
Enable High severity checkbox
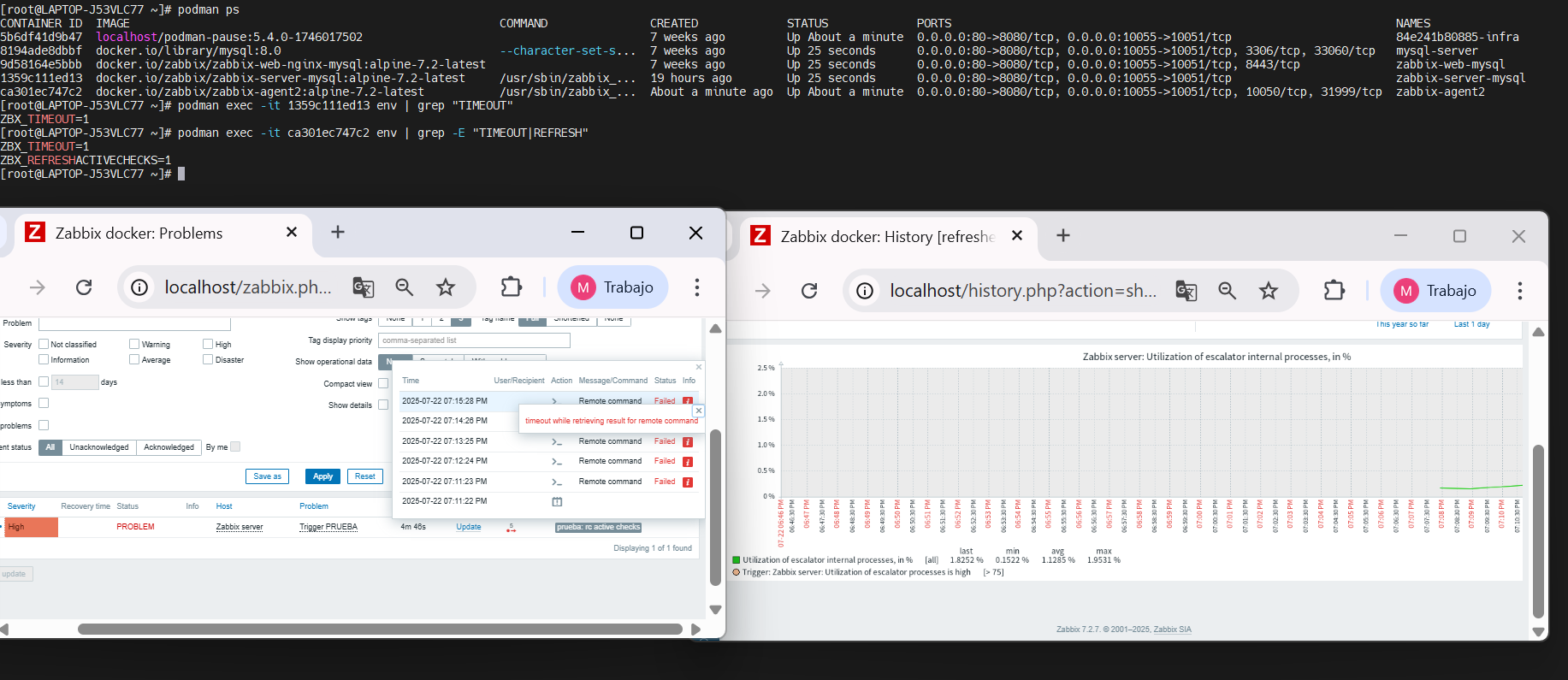pos(208,344)
